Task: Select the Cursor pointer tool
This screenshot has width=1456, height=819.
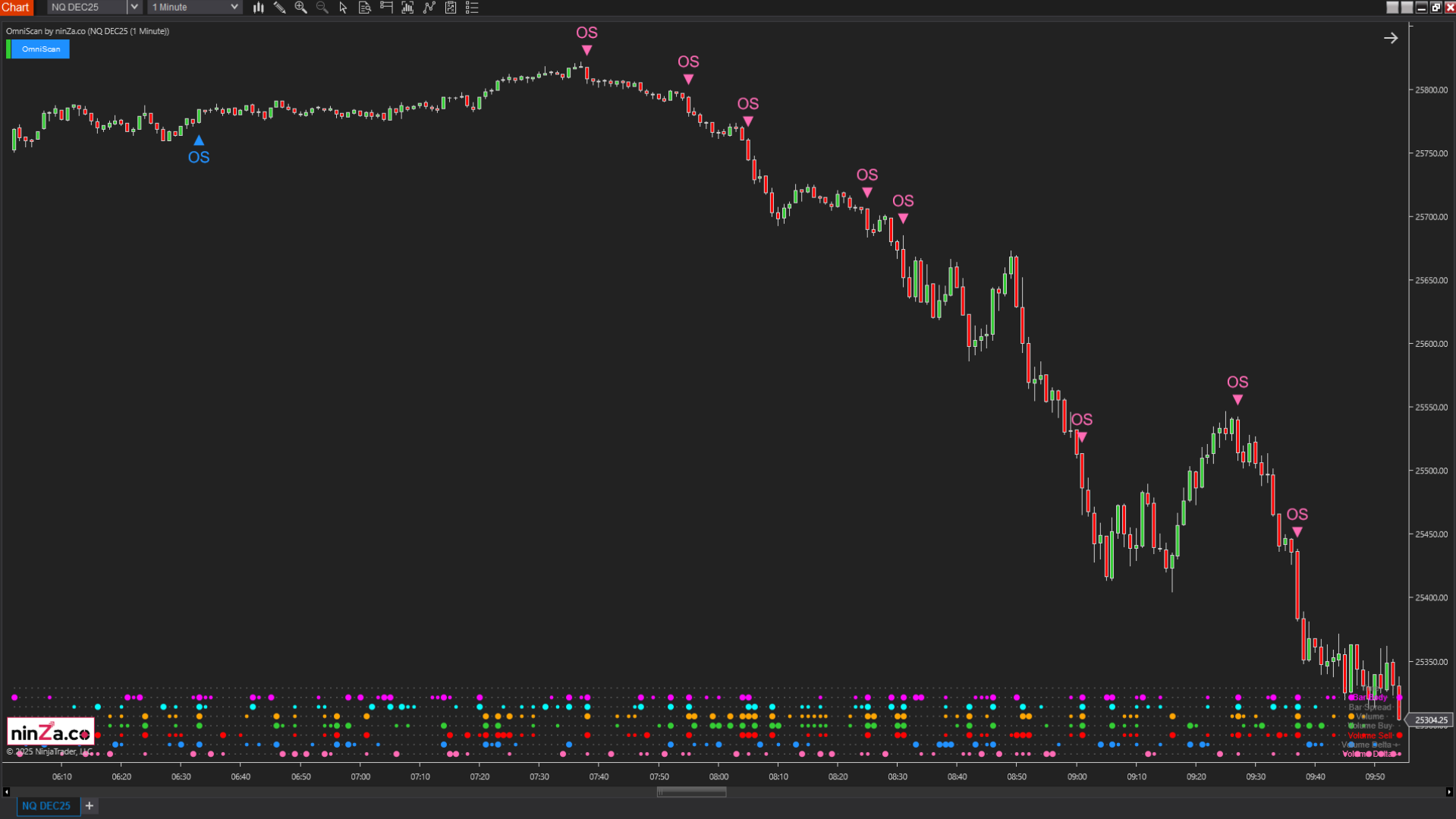Action: pos(343,8)
